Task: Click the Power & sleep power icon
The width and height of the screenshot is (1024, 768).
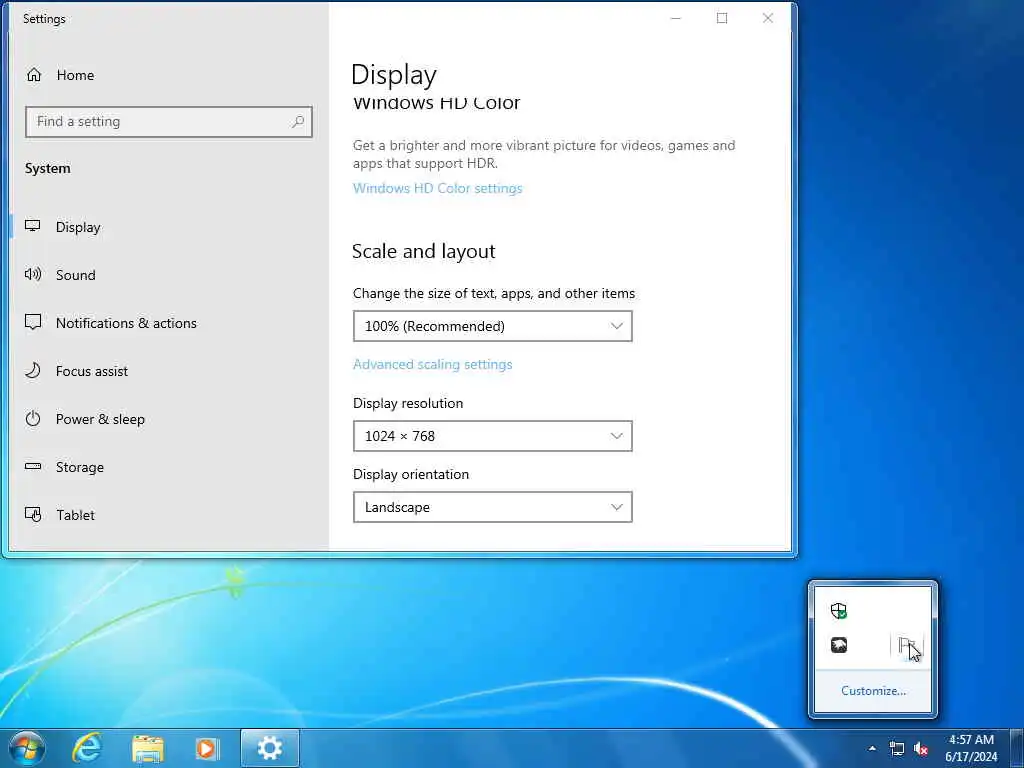Action: point(33,419)
